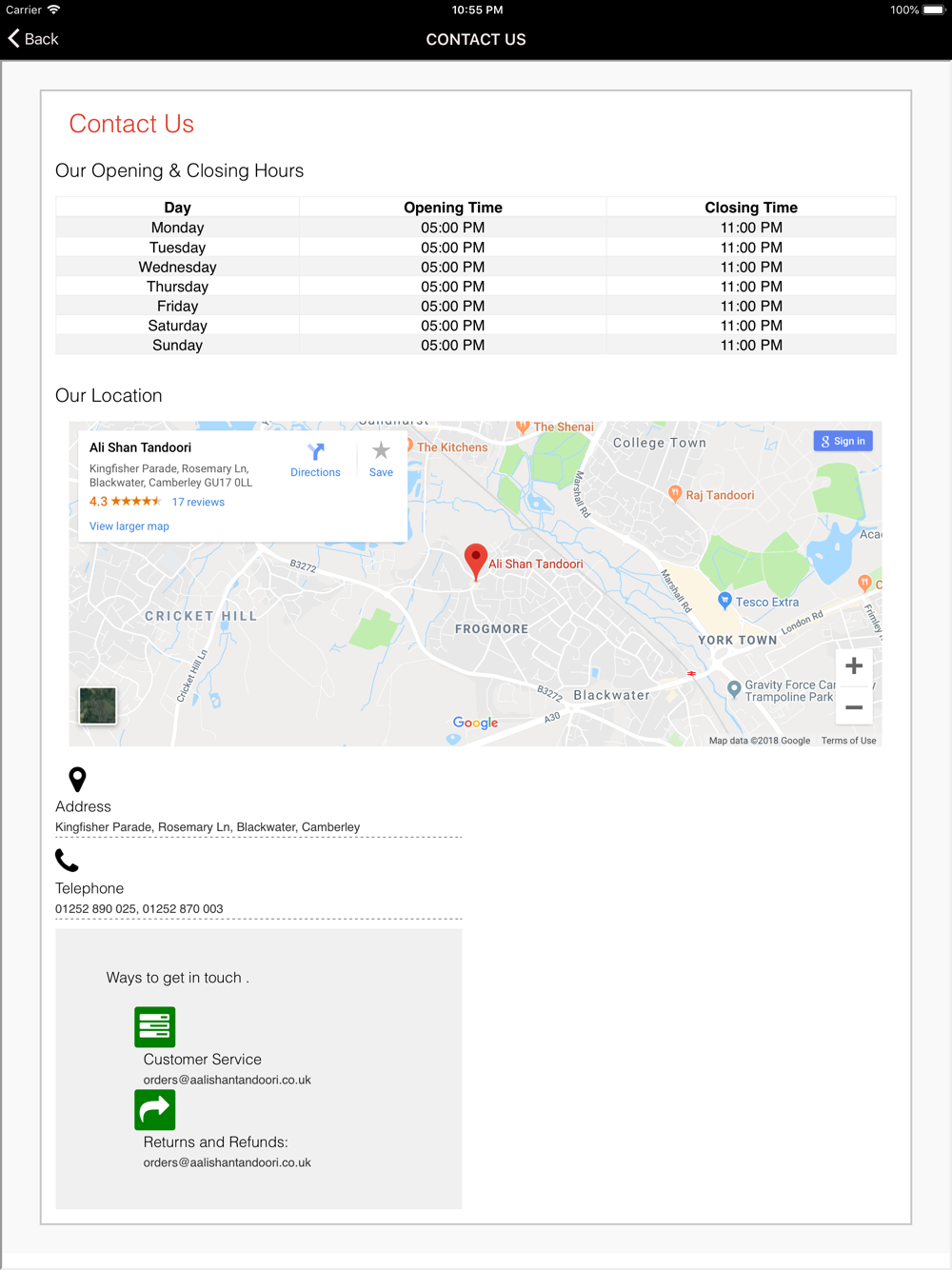Click the Map data ©2018 Google text
This screenshot has height=1270, width=952.
760,741
